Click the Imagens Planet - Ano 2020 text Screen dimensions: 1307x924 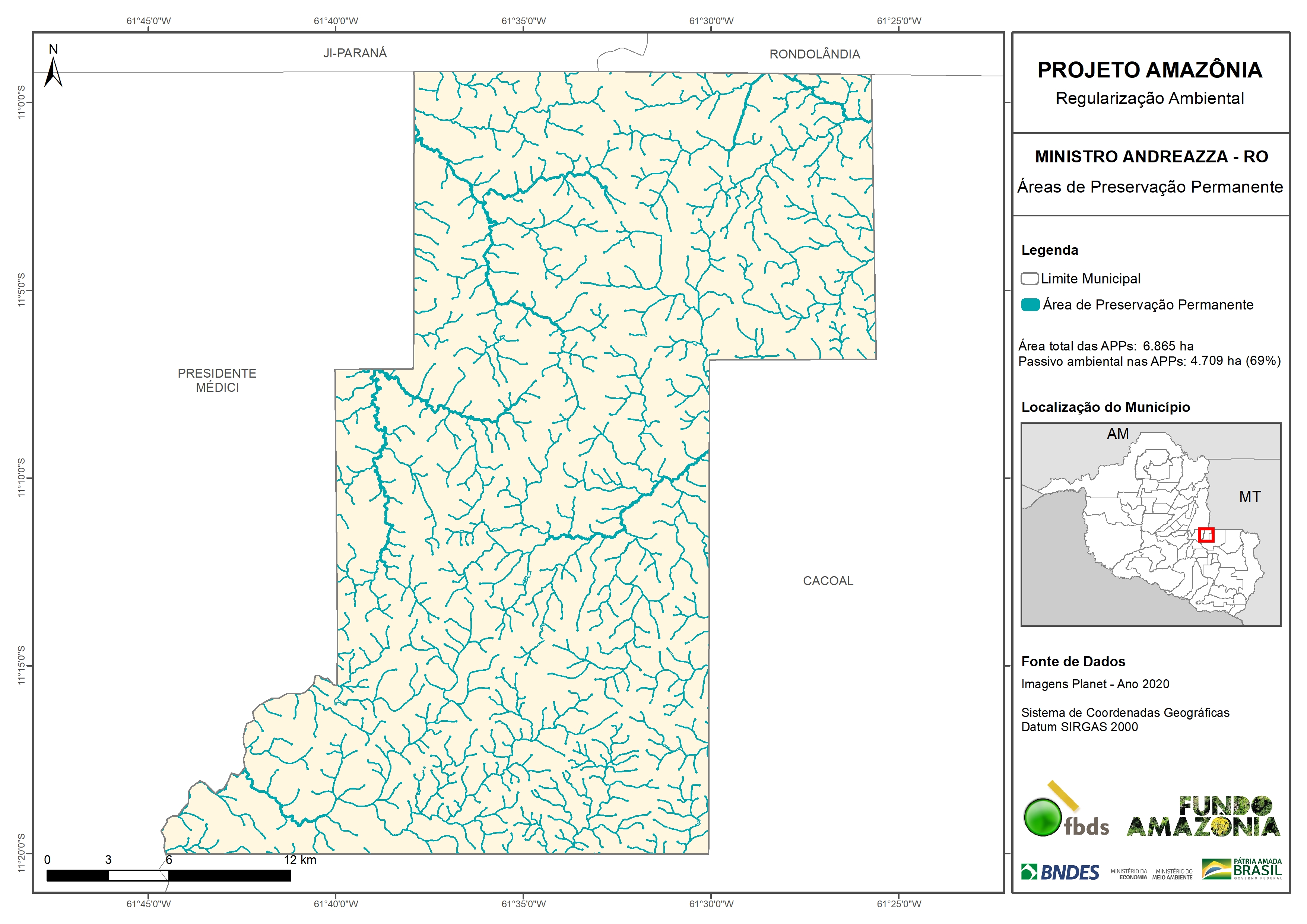click(x=1095, y=684)
